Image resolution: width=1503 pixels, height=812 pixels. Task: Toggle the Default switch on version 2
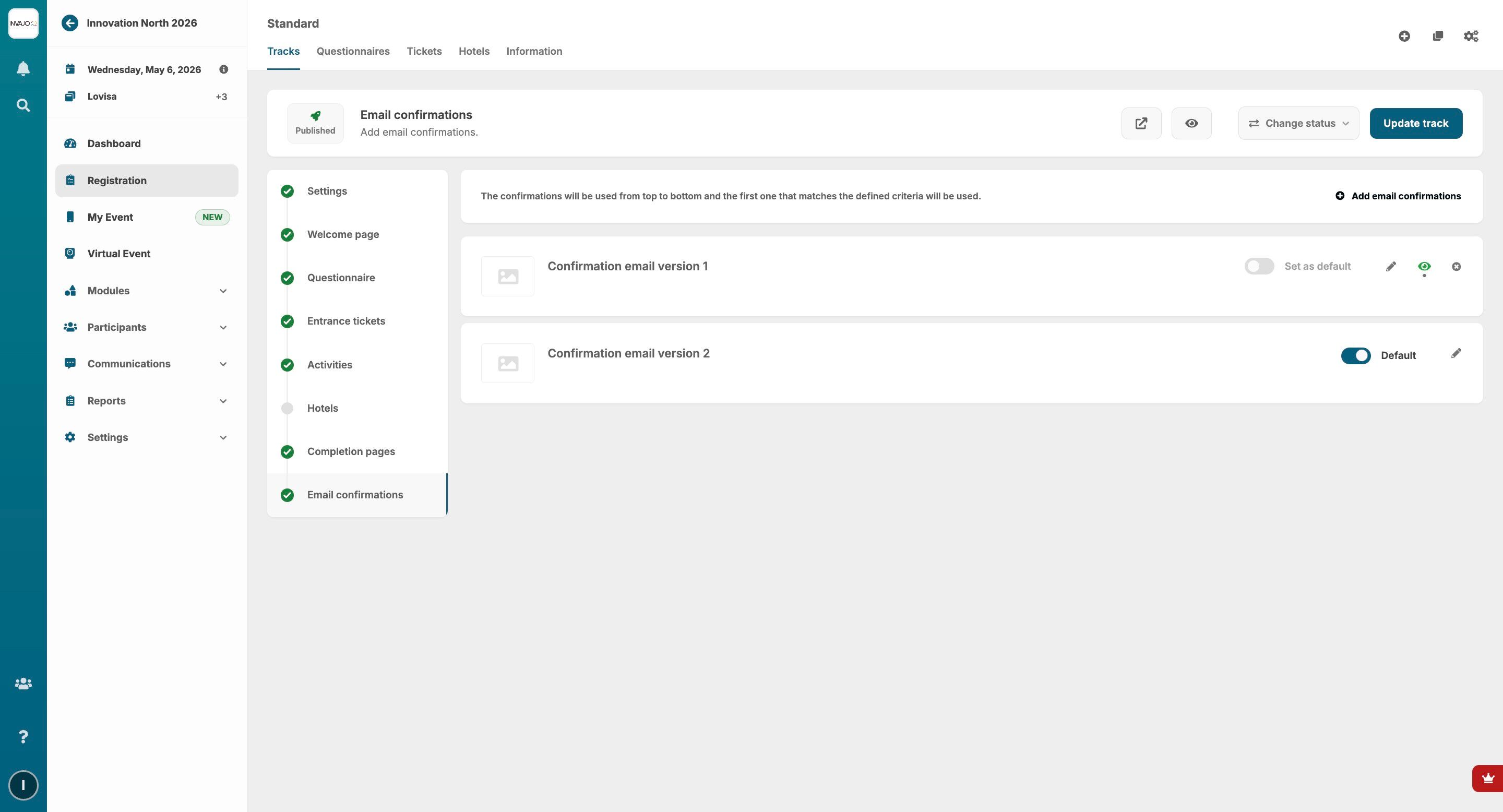tap(1355, 356)
